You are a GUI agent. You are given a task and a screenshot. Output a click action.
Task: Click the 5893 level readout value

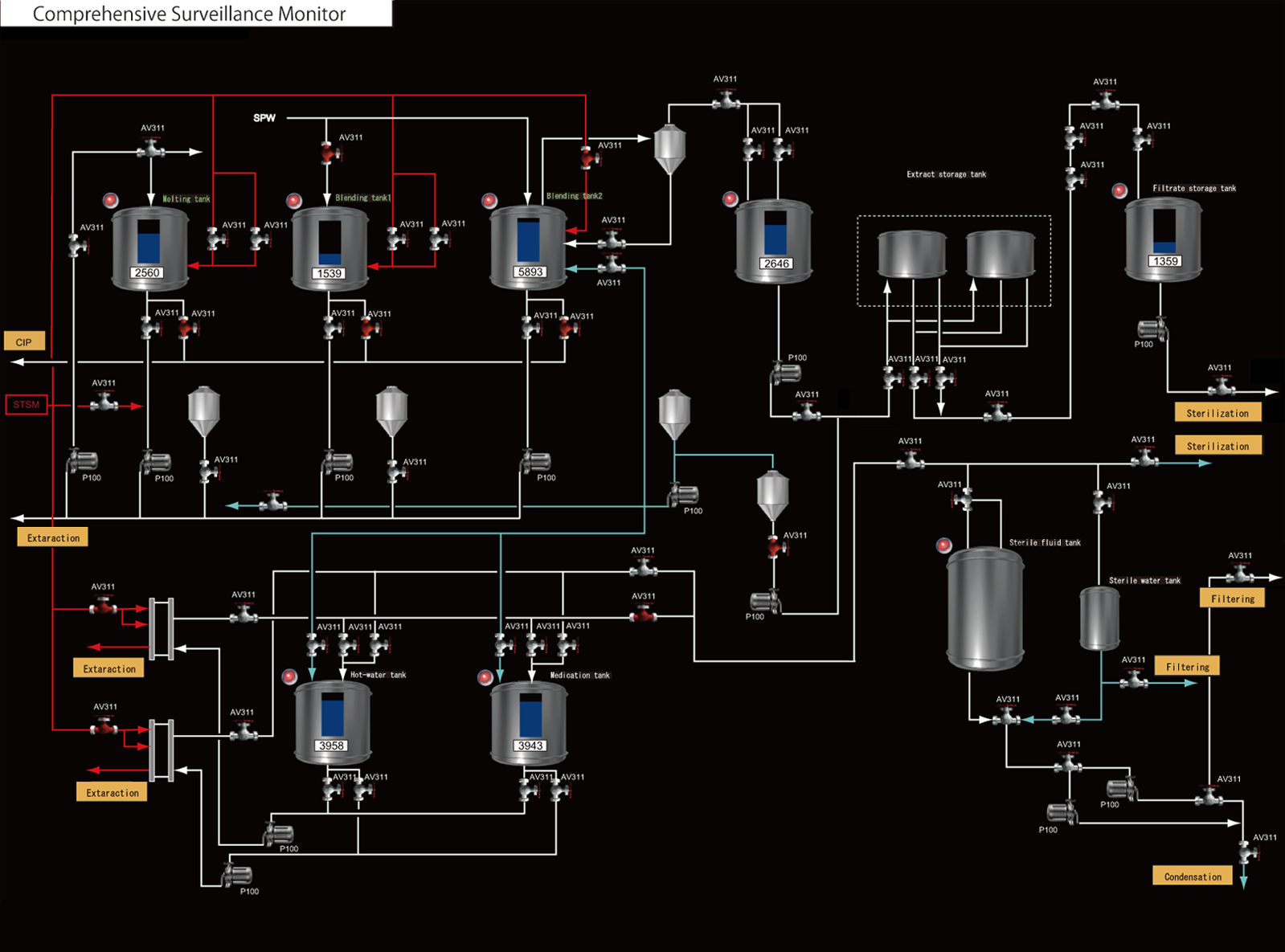pos(530,272)
